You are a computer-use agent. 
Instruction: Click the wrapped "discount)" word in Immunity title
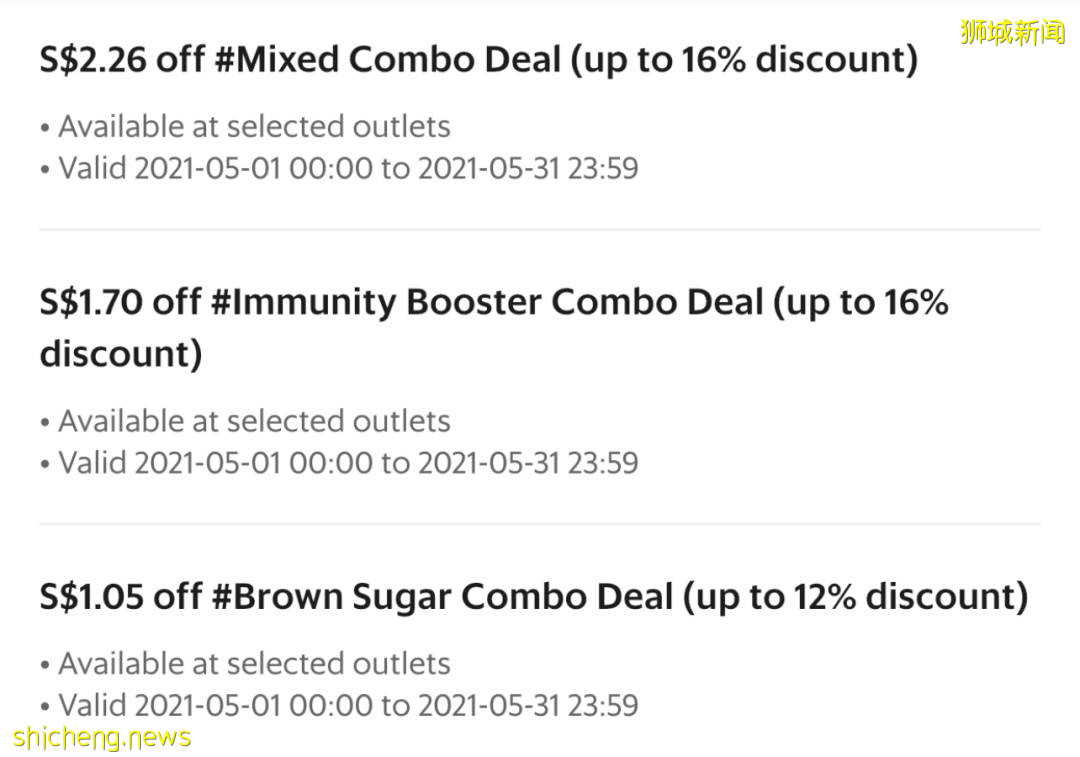[x=120, y=354]
